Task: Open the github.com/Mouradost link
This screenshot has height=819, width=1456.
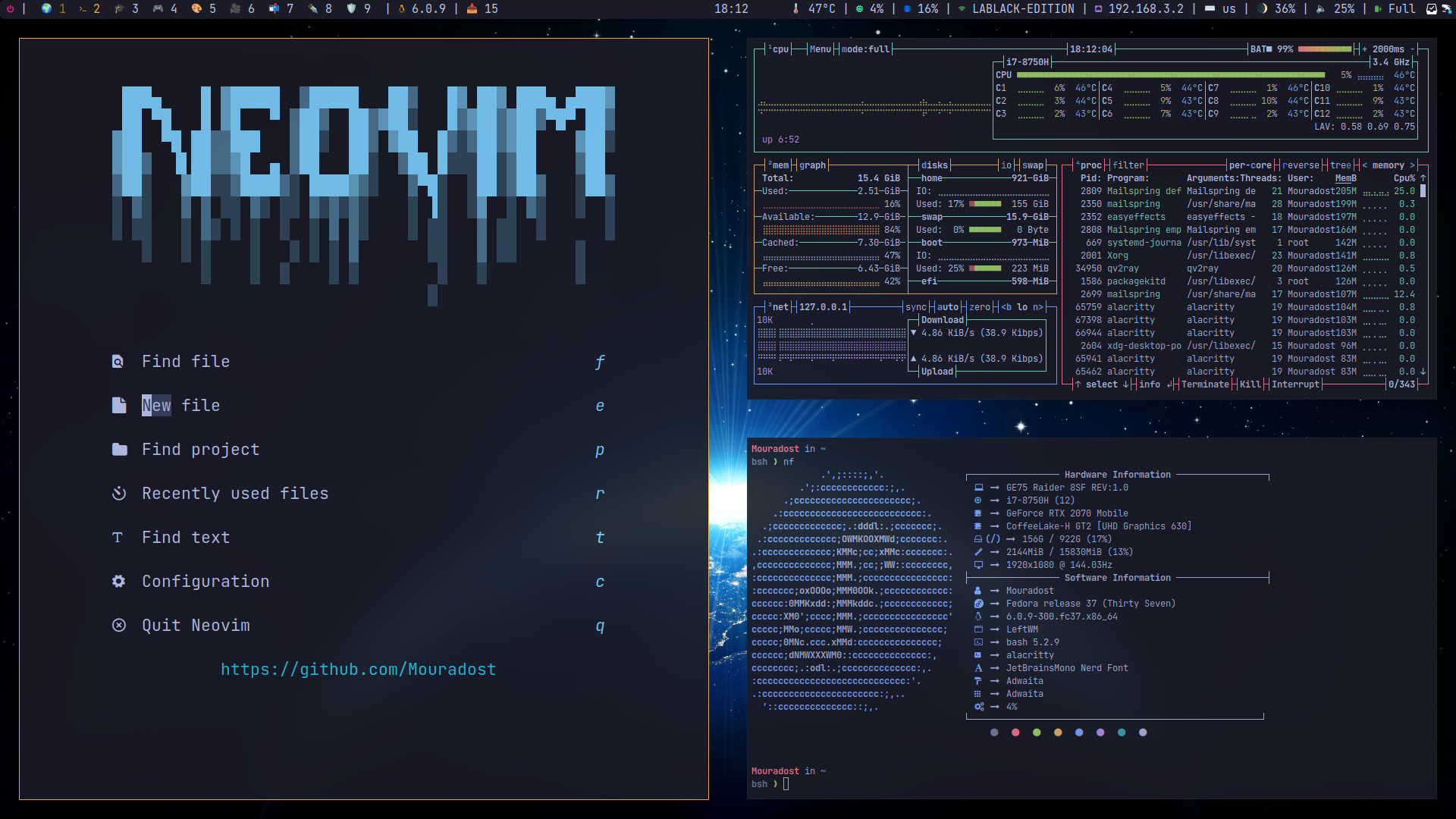Action: coord(358,670)
